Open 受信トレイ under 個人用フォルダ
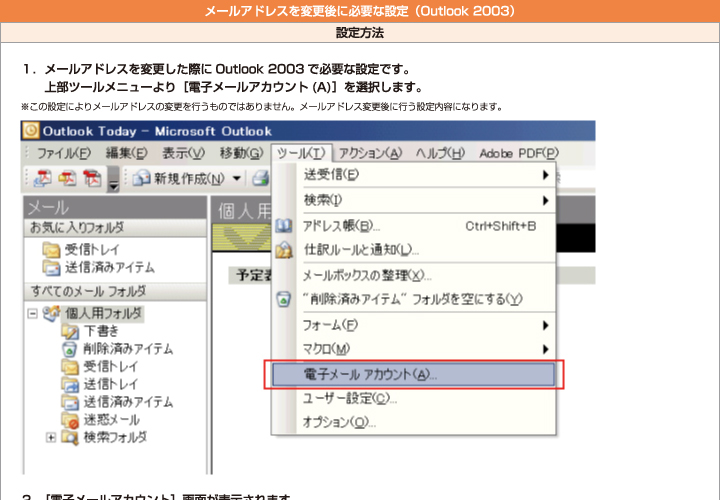This screenshot has width=720, height=500. pyautogui.click(x=110, y=366)
